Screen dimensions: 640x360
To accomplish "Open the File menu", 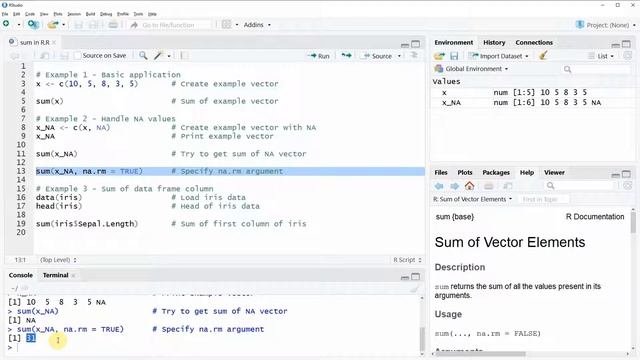I will (5, 14).
